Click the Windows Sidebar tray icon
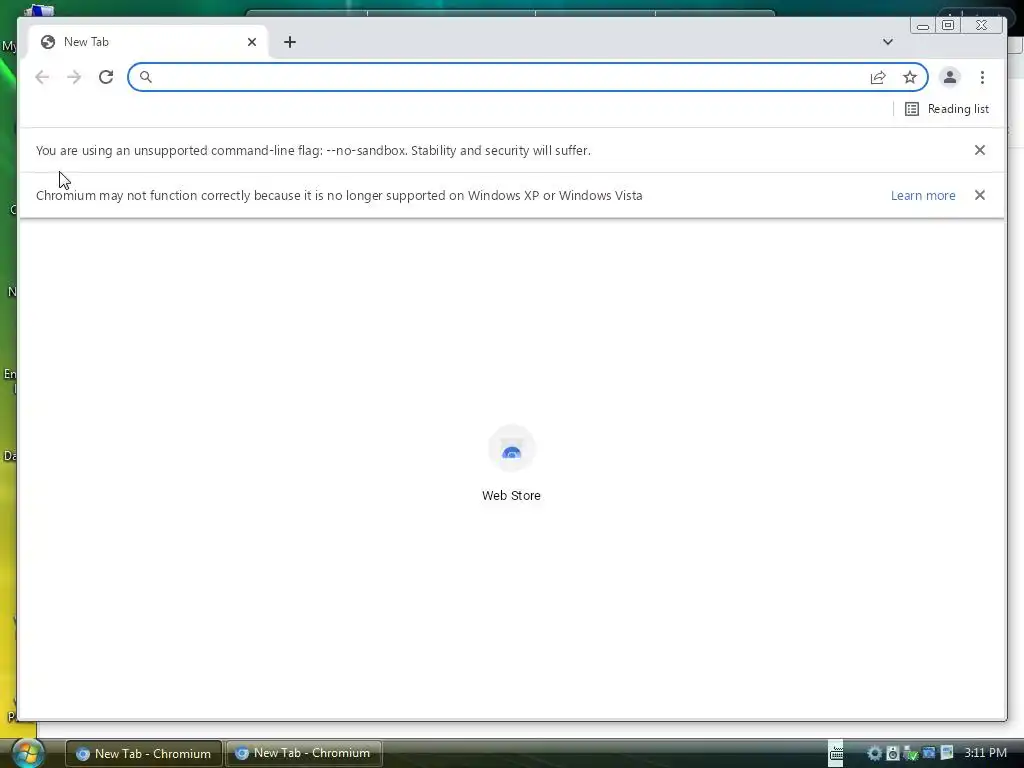This screenshot has width=1024, height=768. pos(947,753)
